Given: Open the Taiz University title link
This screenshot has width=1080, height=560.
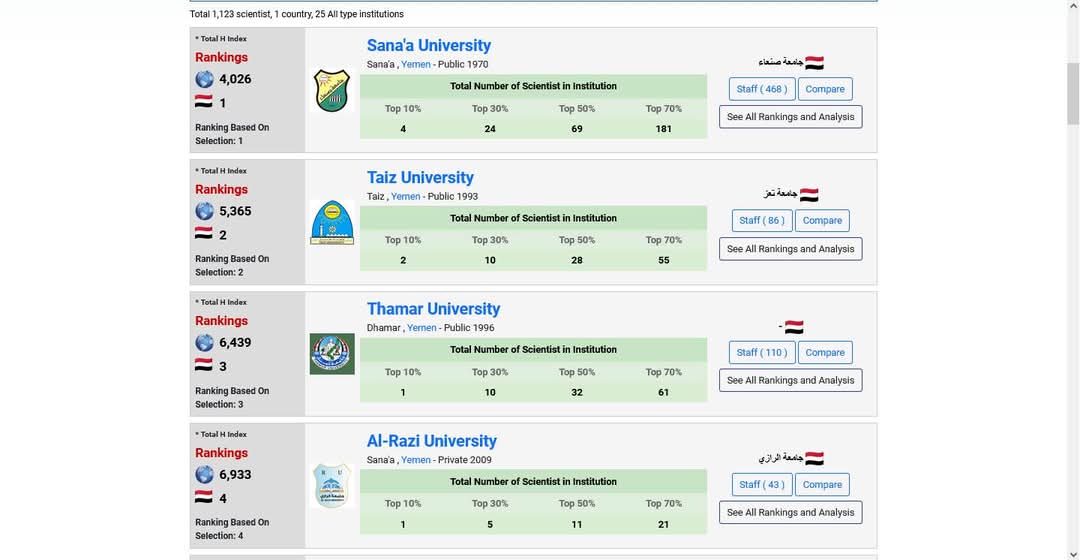Looking at the screenshot, I should [420, 177].
